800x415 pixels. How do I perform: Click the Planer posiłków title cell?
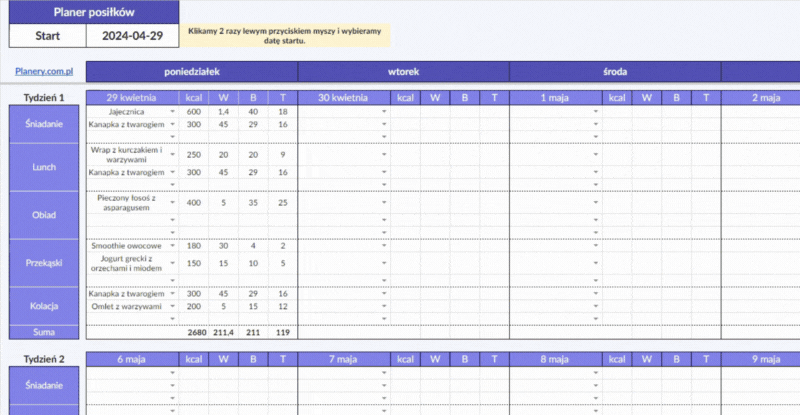(94, 12)
